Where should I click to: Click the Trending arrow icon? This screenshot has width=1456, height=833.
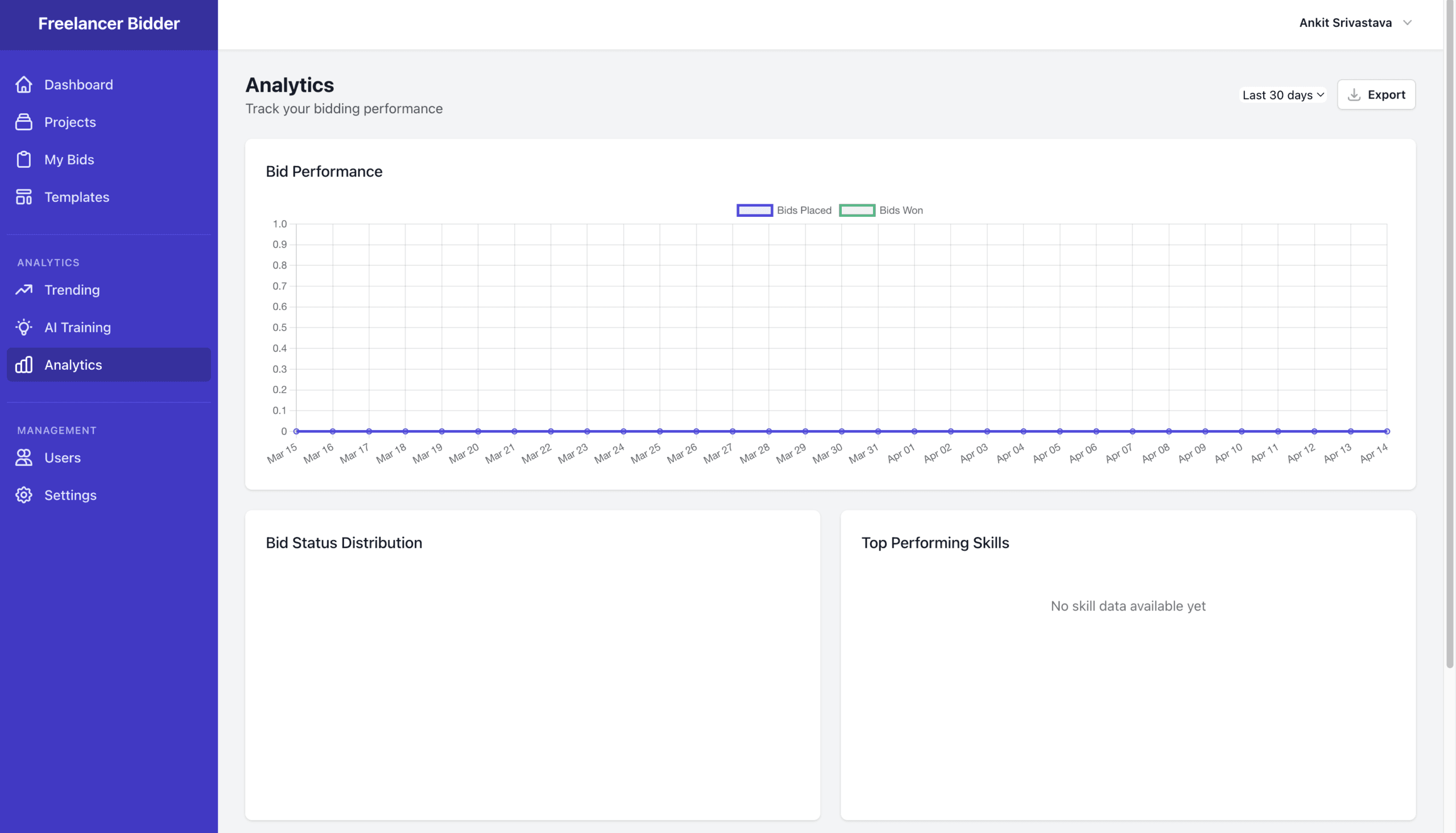pos(23,290)
